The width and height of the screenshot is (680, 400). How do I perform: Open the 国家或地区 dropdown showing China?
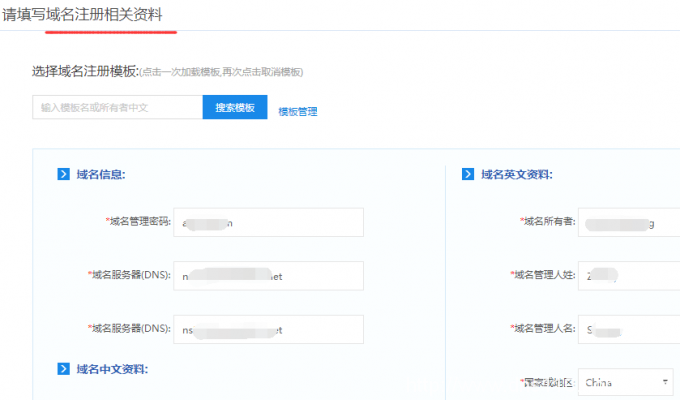click(626, 382)
